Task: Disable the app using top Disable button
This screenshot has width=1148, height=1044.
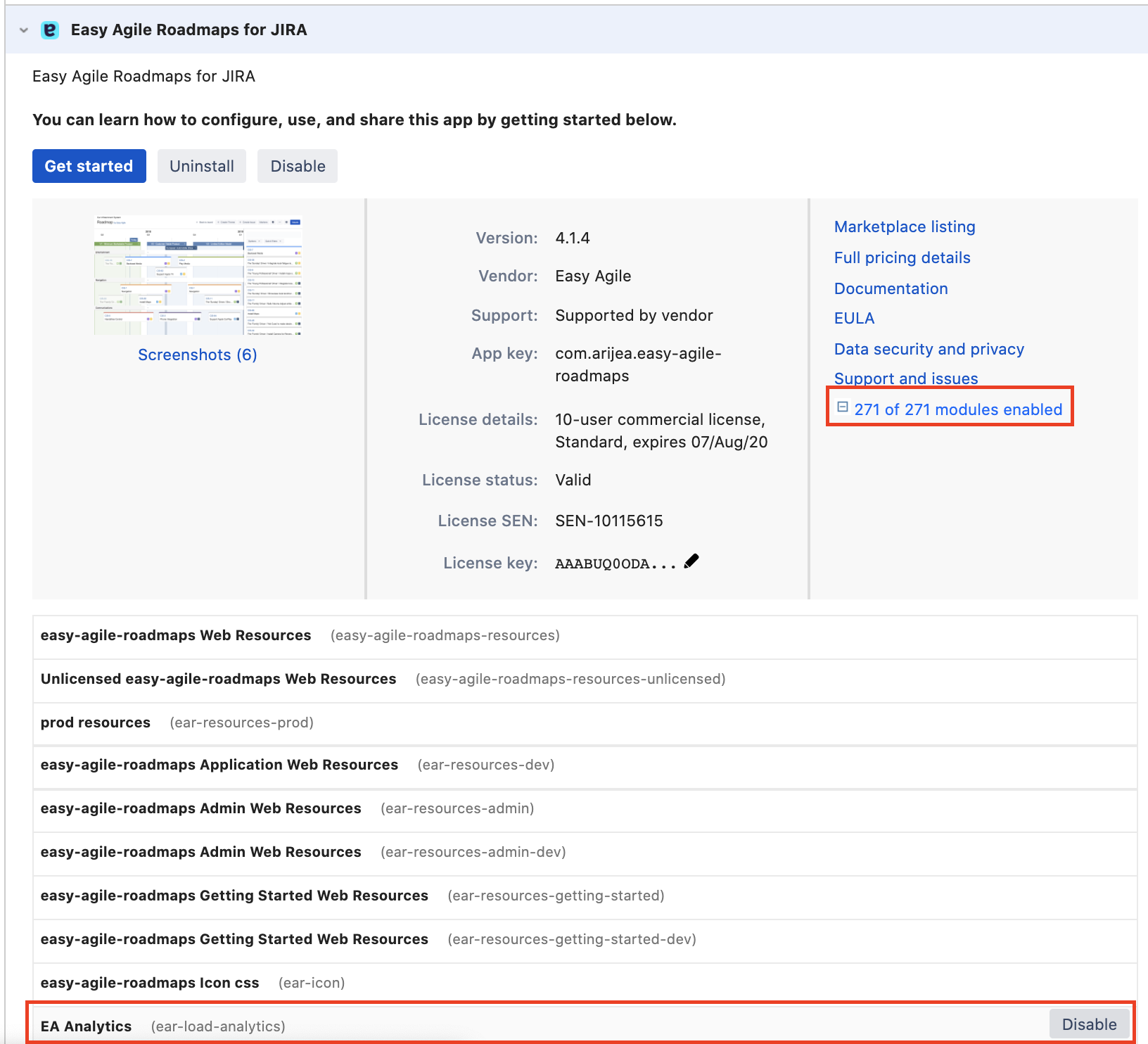Action: 298,166
